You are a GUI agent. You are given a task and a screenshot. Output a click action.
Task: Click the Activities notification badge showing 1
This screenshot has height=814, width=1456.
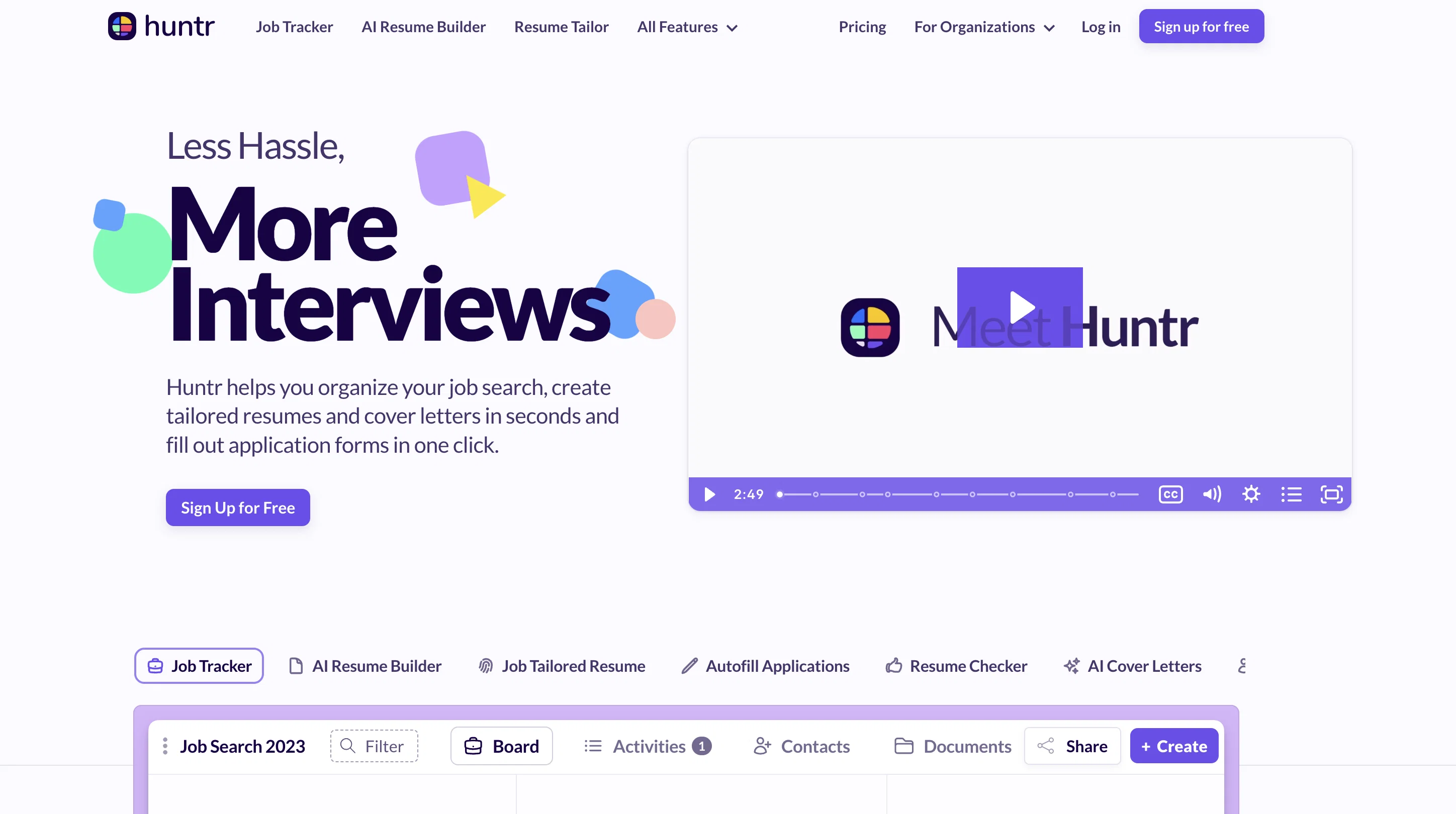click(x=701, y=746)
